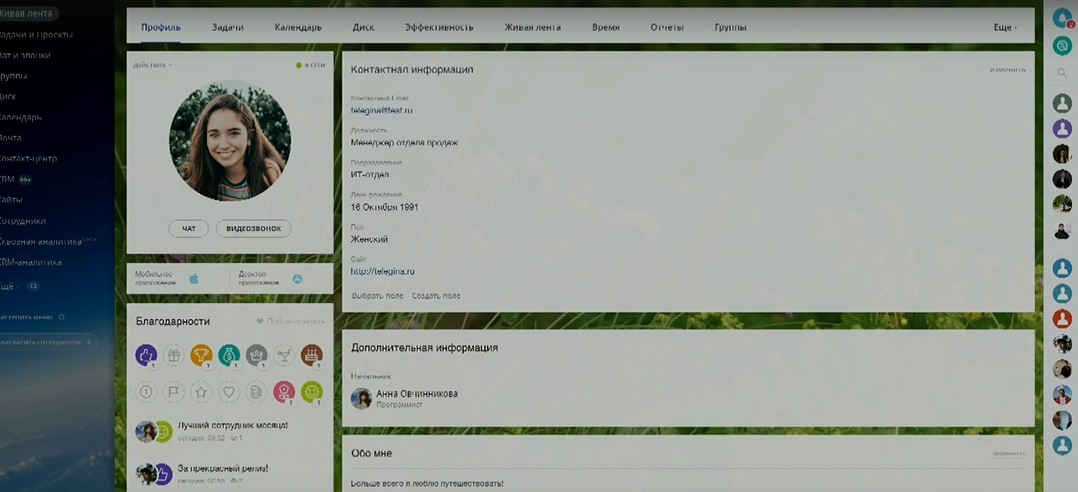1078x492 pixels.
Task: Open the Отчеты tab
Action: (667, 27)
